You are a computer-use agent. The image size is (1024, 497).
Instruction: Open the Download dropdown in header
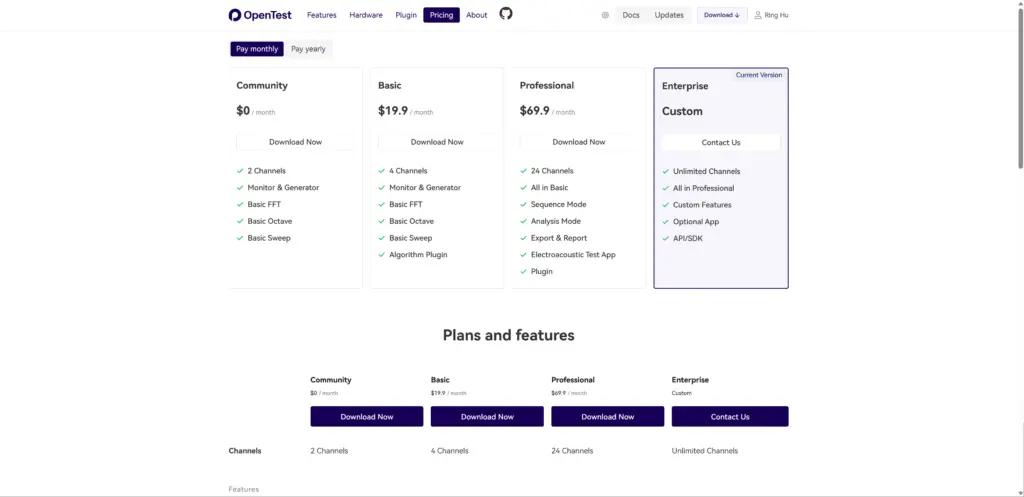[x=722, y=15]
